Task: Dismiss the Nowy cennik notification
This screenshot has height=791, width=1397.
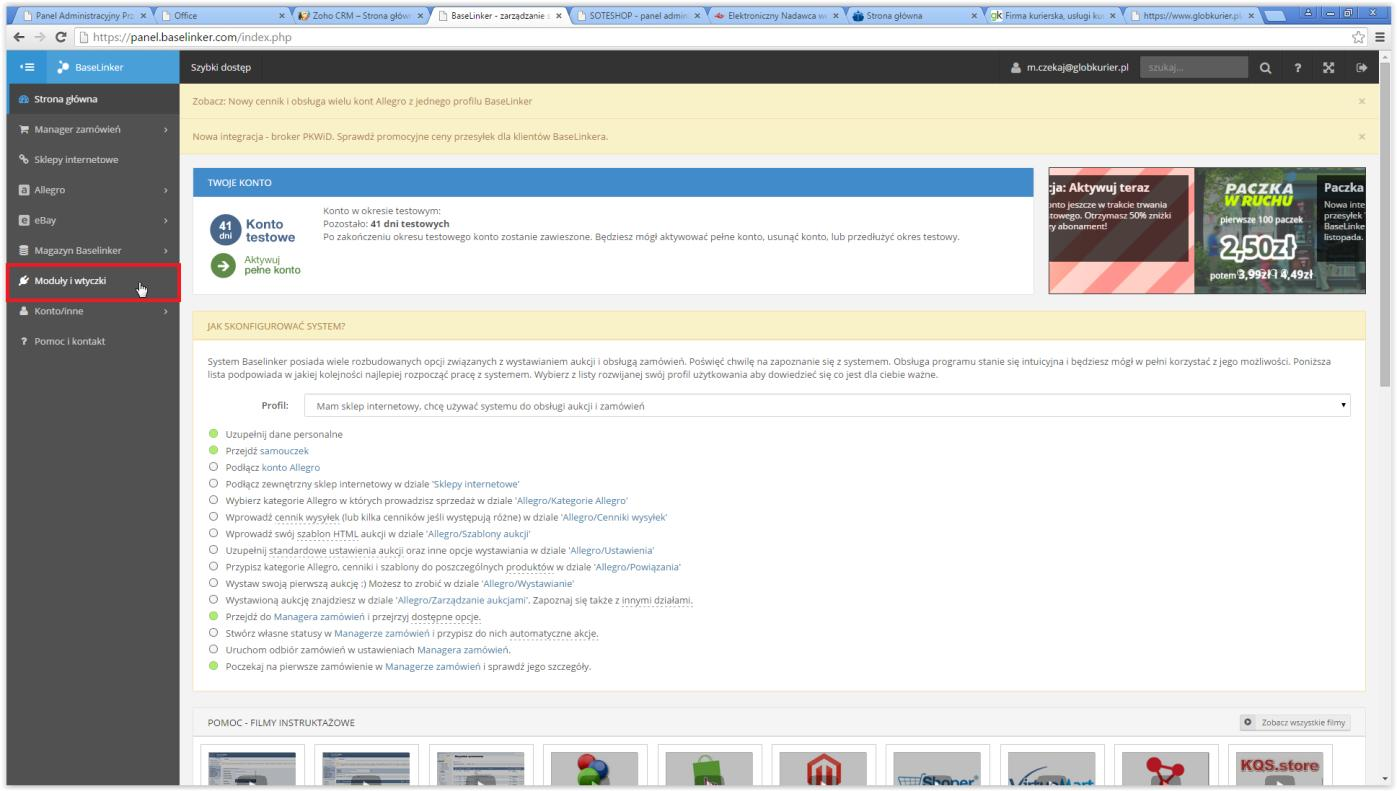Action: pyautogui.click(x=1361, y=102)
